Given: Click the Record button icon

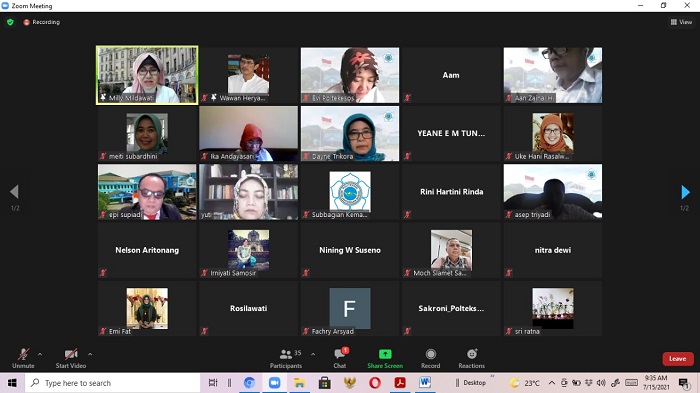Looking at the screenshot, I should (430, 354).
